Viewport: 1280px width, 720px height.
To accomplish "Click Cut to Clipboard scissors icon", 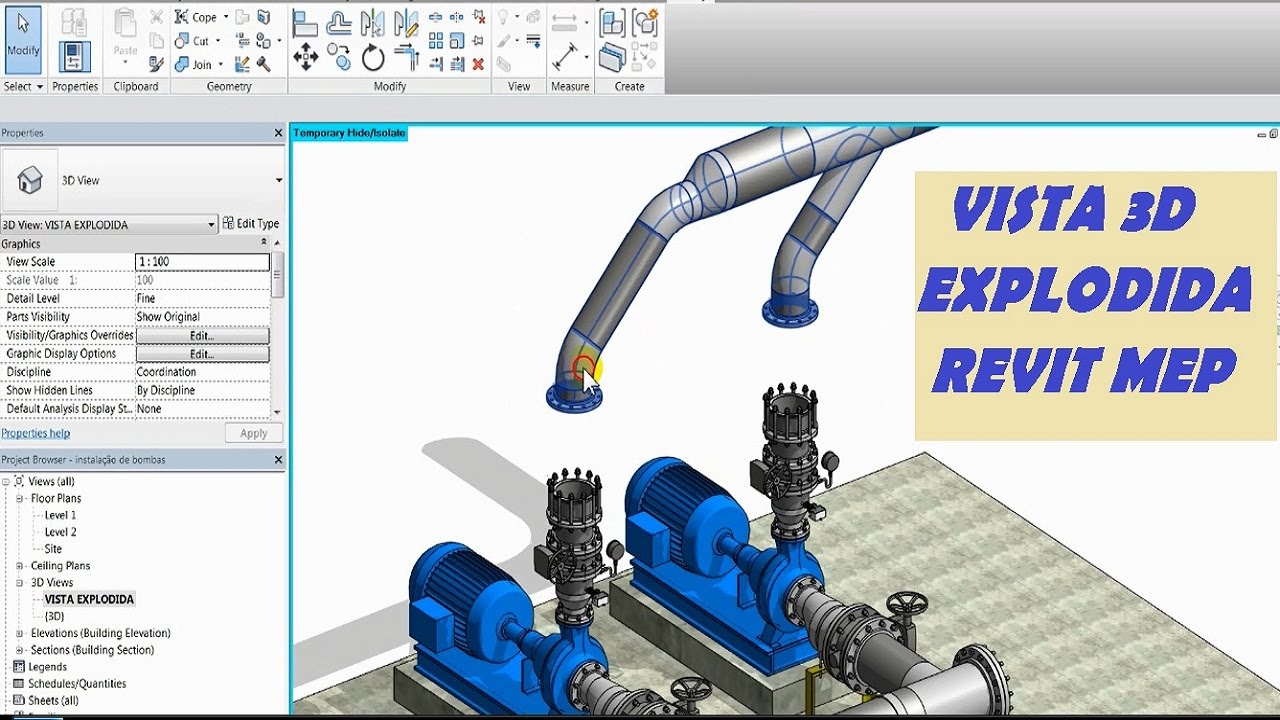I will (157, 17).
